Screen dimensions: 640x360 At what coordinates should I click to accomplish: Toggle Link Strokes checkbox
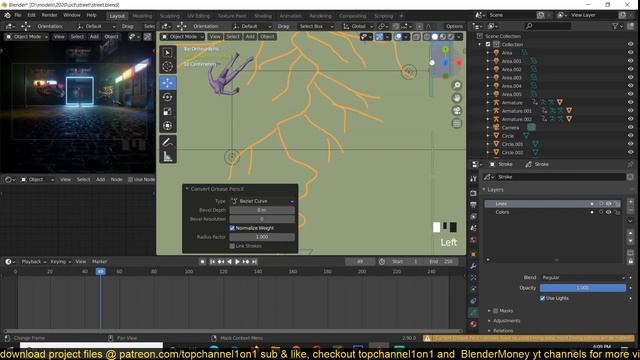click(x=232, y=246)
